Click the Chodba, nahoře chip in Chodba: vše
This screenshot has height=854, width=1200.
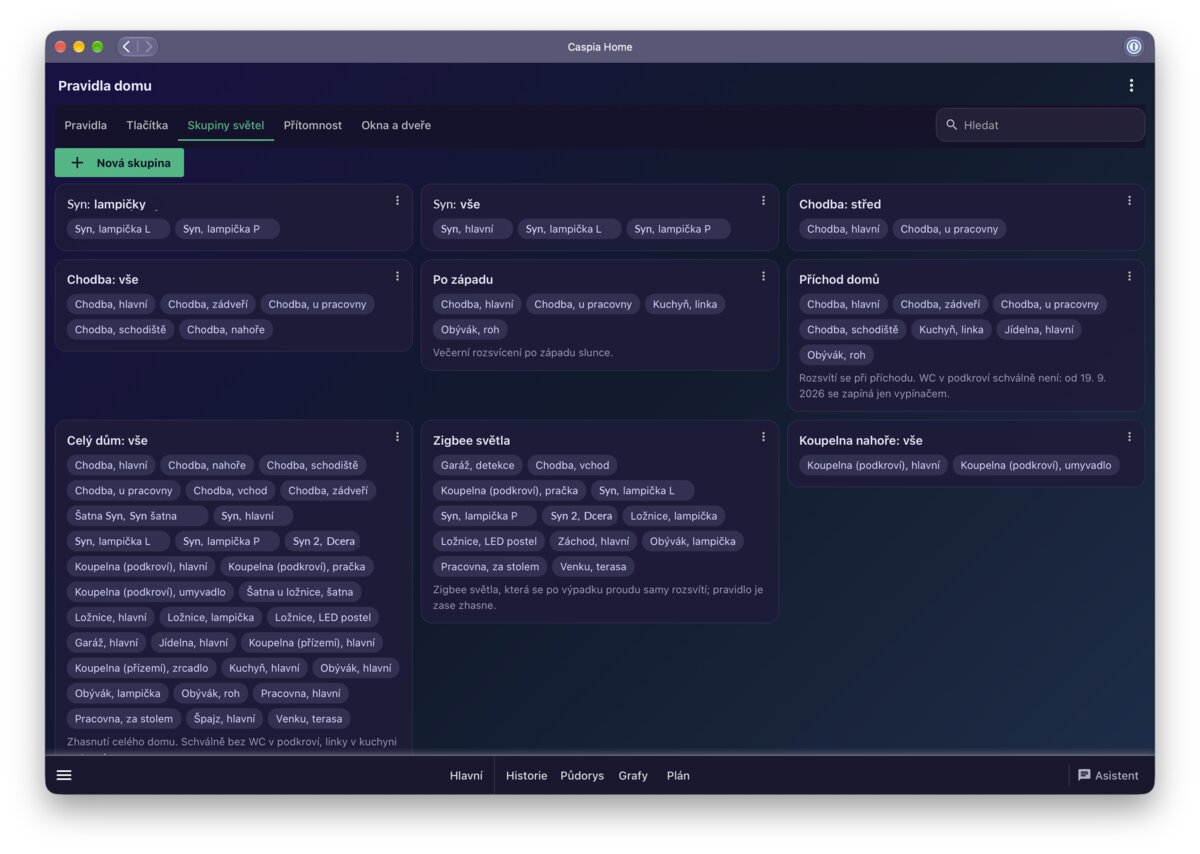[226, 329]
